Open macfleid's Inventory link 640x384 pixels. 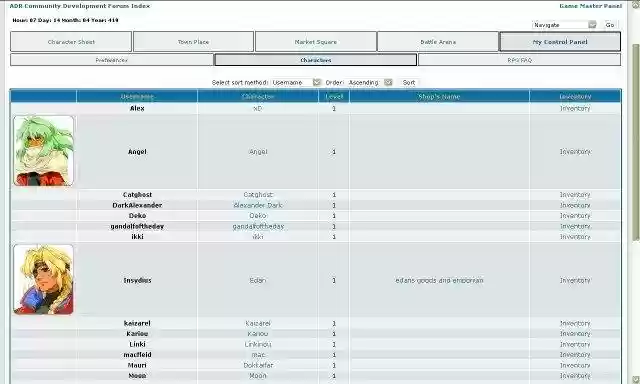[575, 355]
